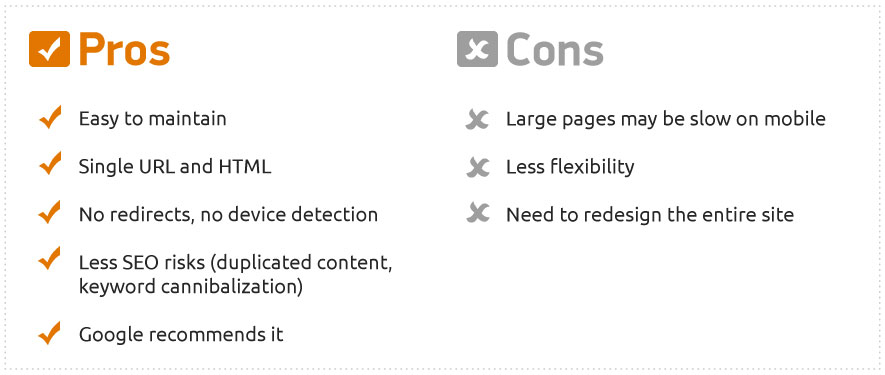This screenshot has height=375, width=885.
Task: Click the checkmark next to Google recommends it
Action: [50, 333]
